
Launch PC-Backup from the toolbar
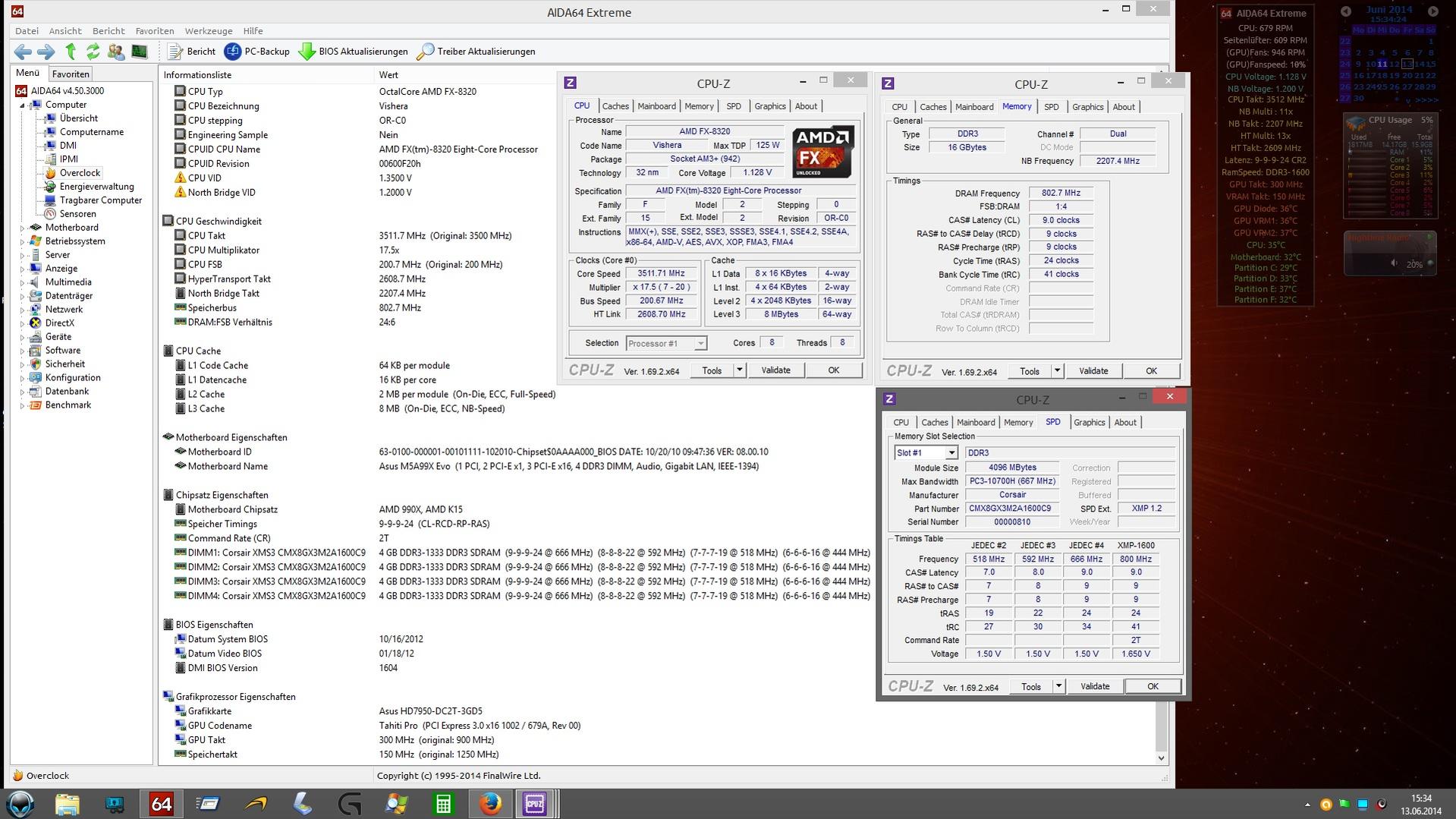[257, 52]
